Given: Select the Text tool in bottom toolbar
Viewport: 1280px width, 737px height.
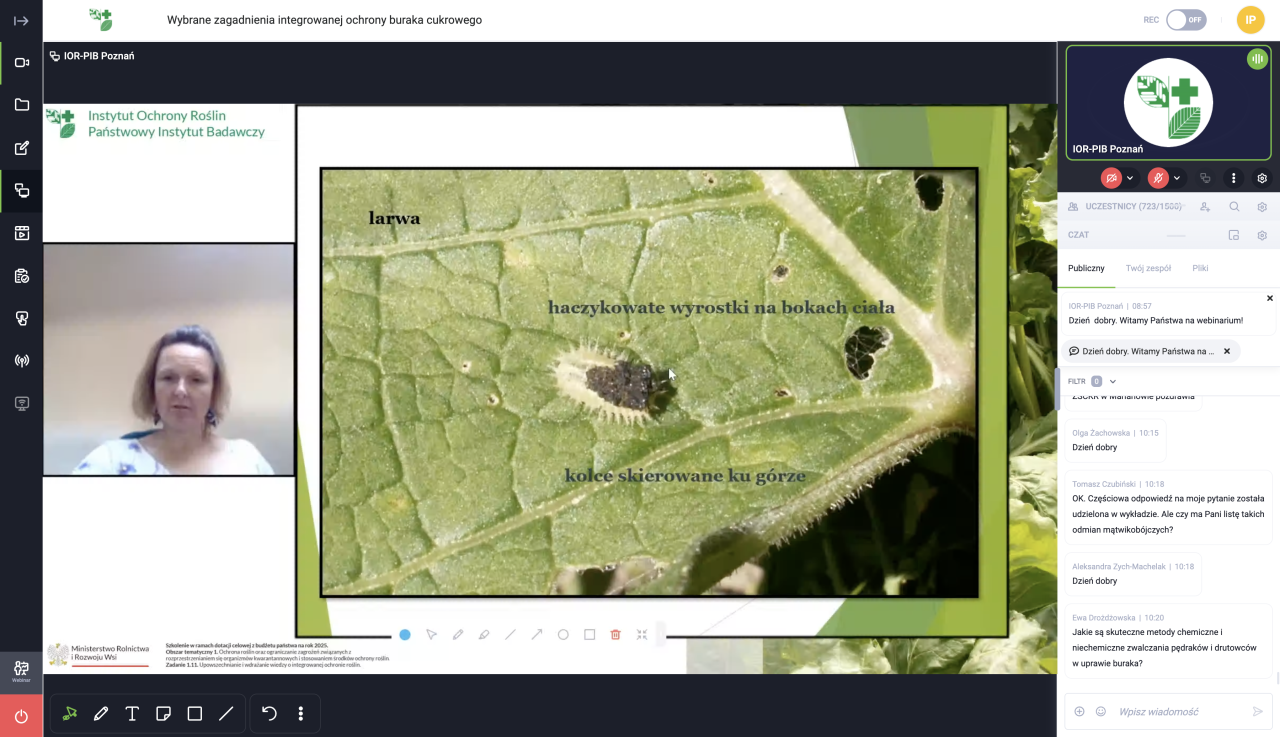Looking at the screenshot, I should [x=132, y=714].
